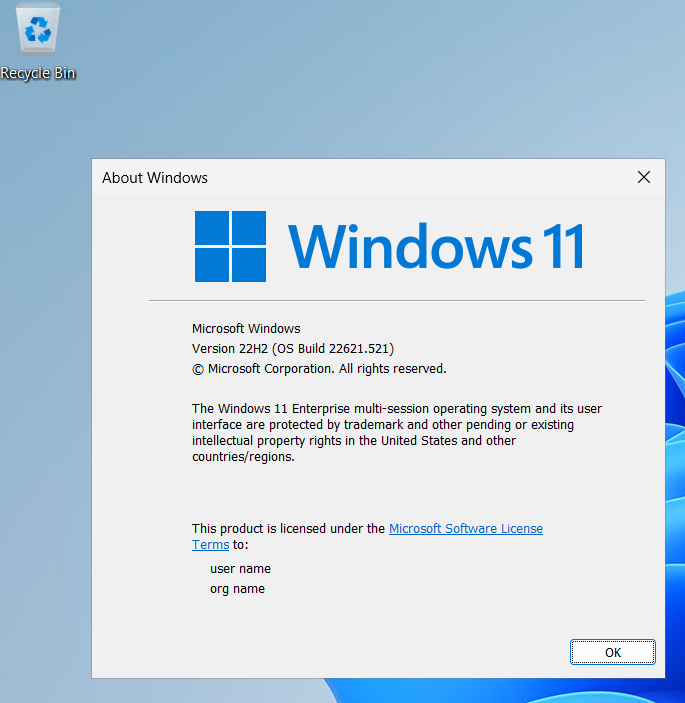The height and width of the screenshot is (703, 685).
Task: Click the 'Microsoft Windows' text line
Action: coord(246,329)
